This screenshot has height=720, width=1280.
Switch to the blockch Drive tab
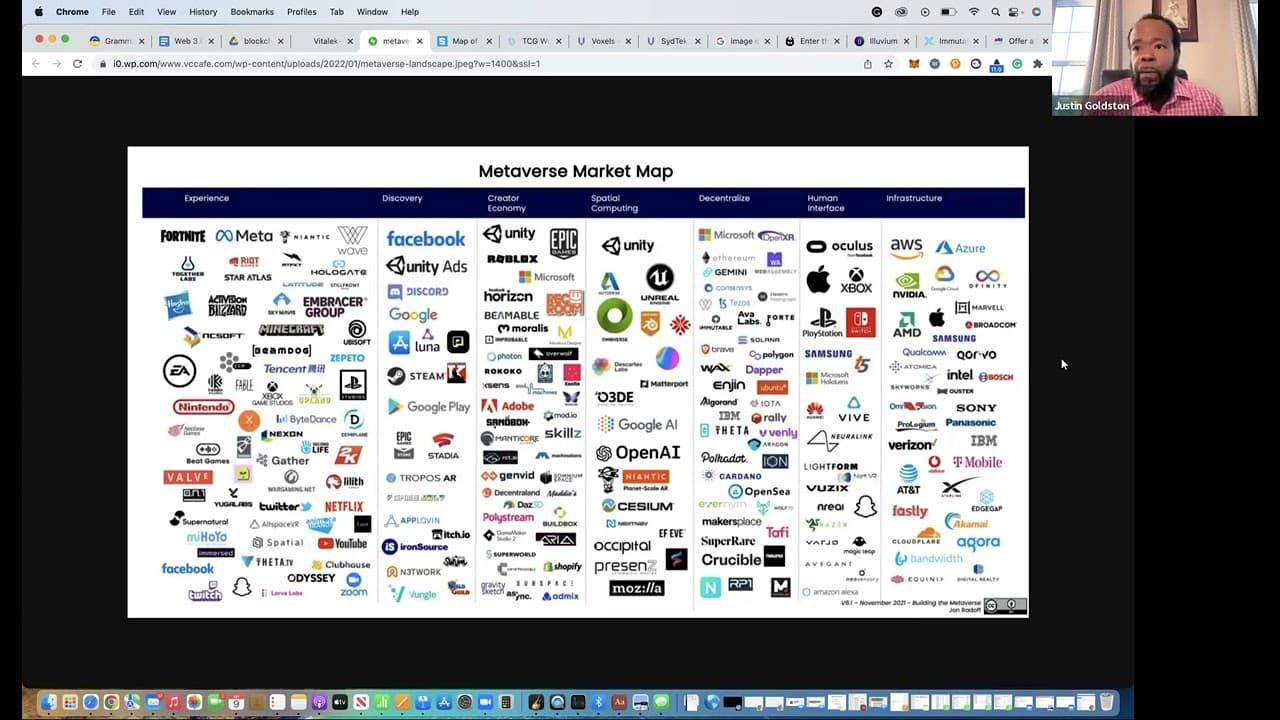click(255, 41)
